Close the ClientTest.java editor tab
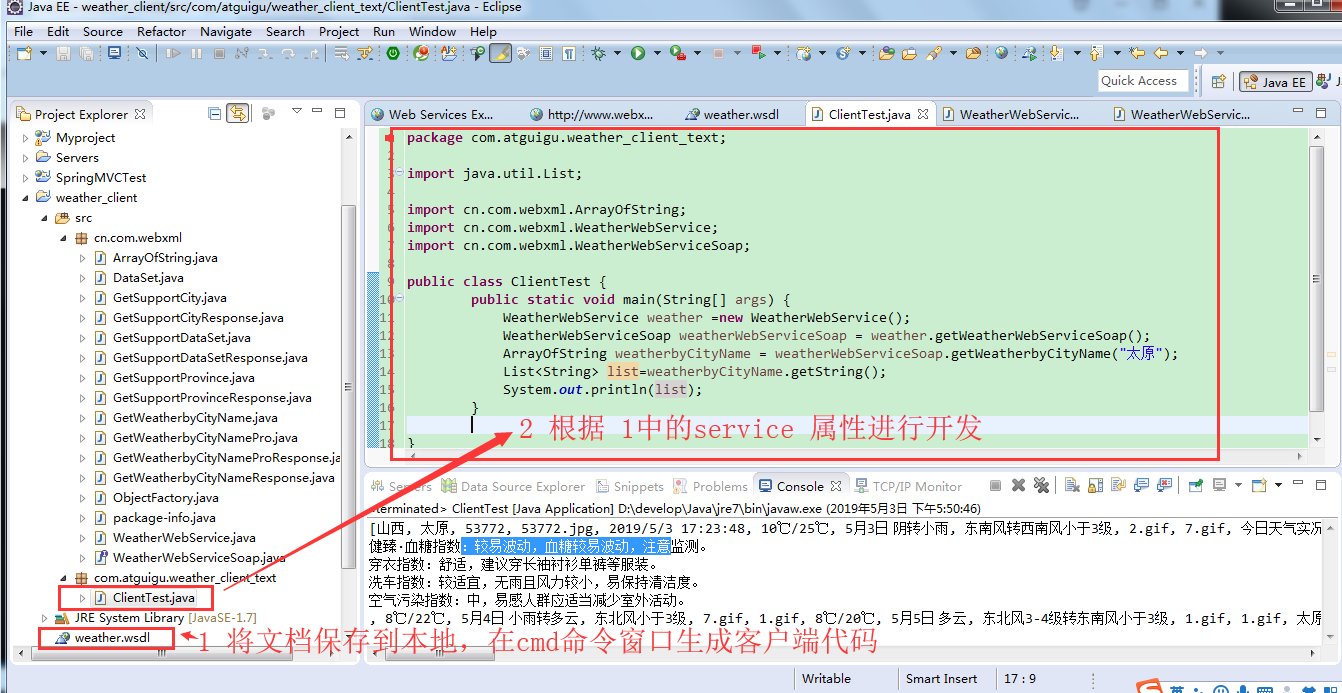Viewport: 1342px width, 693px height. click(923, 114)
